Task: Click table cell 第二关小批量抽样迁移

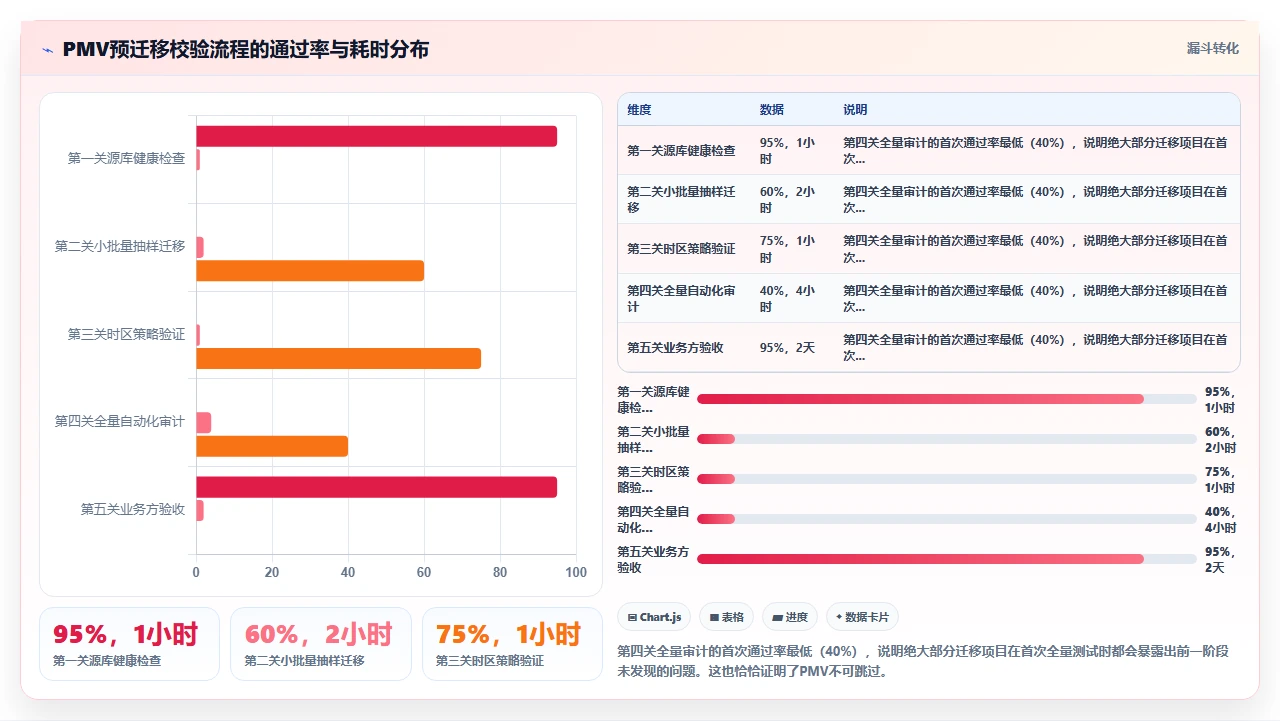Action: 684,200
